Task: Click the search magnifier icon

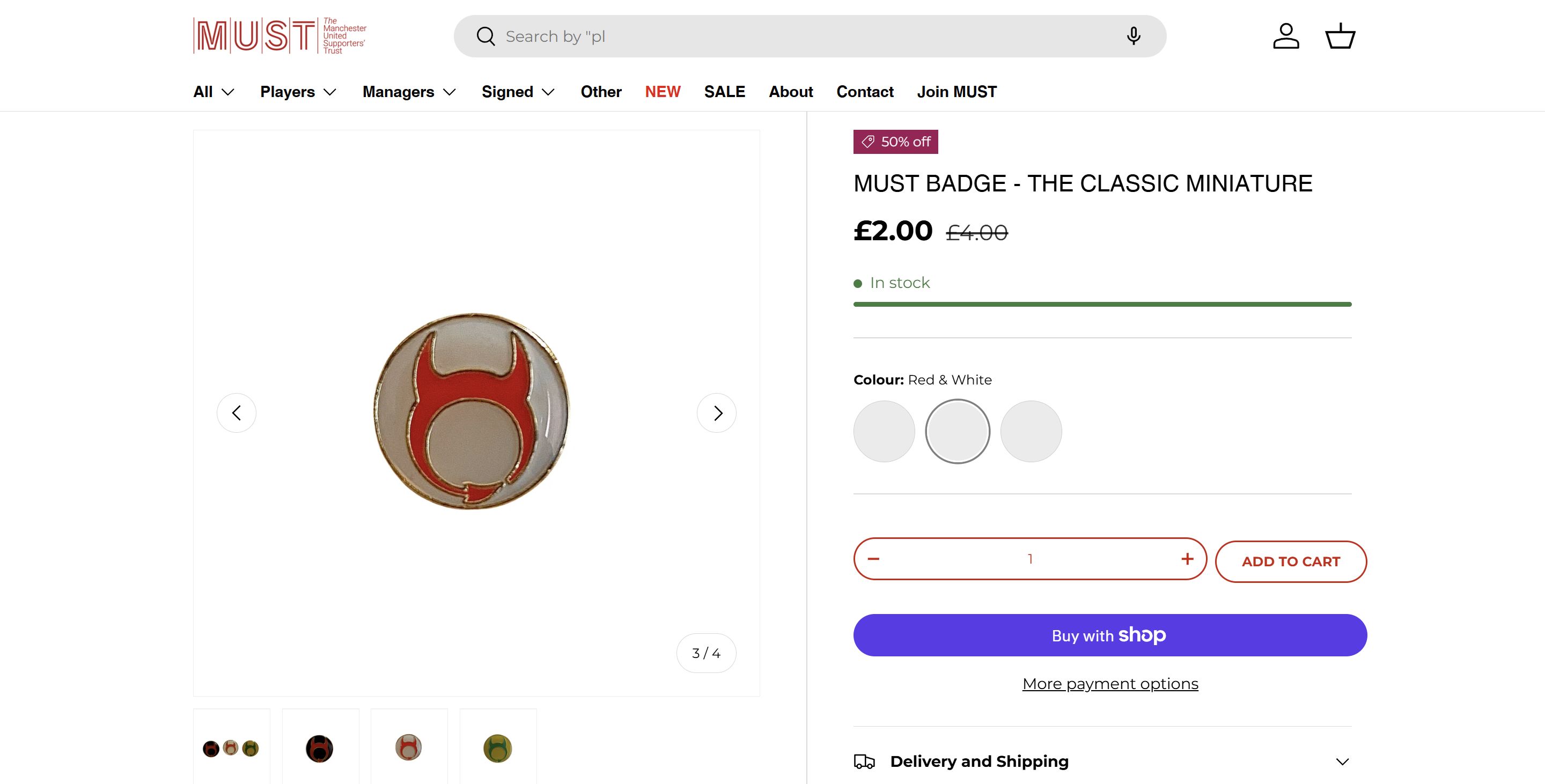Action: click(x=485, y=36)
